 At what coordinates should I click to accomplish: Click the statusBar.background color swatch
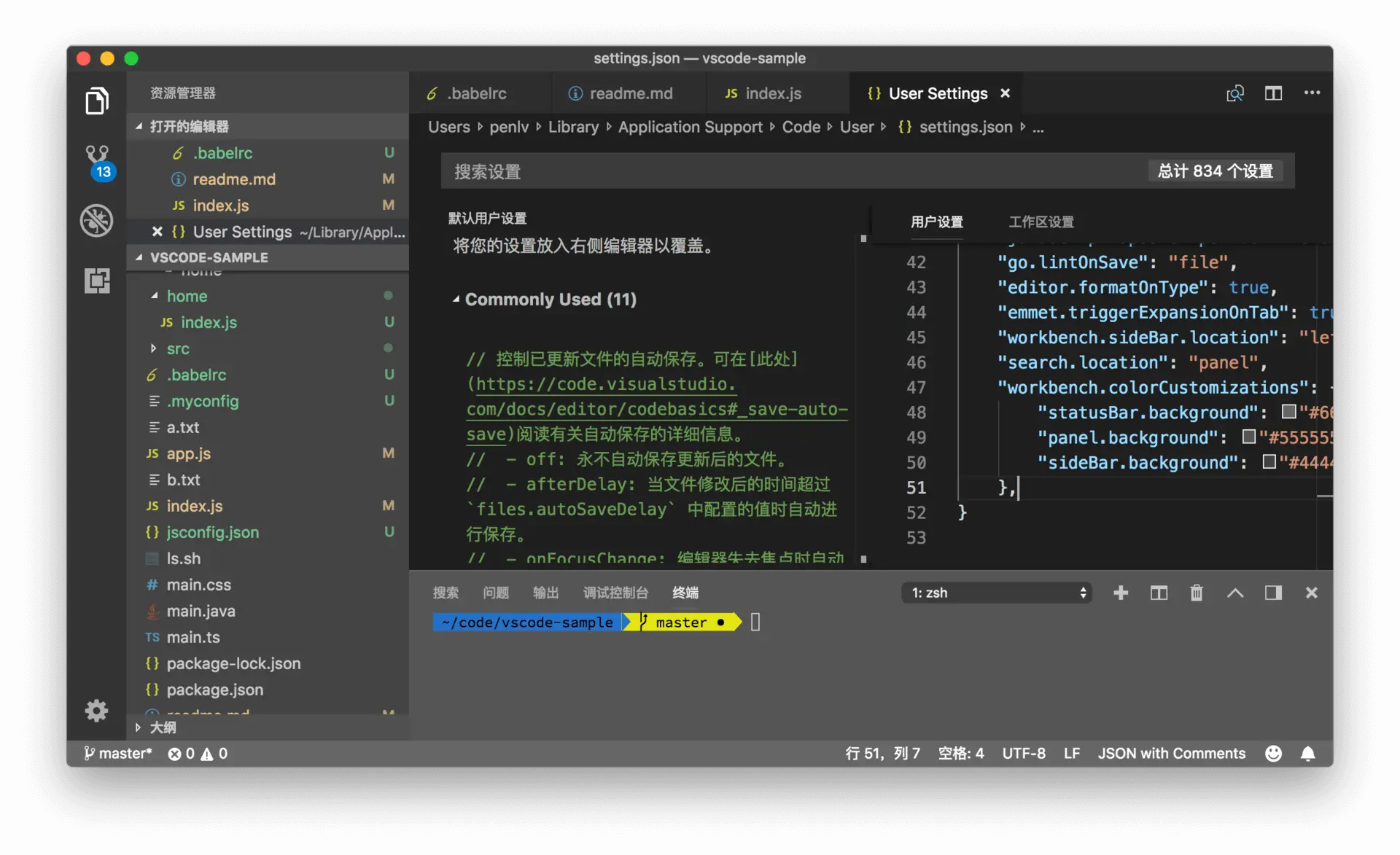(1288, 412)
